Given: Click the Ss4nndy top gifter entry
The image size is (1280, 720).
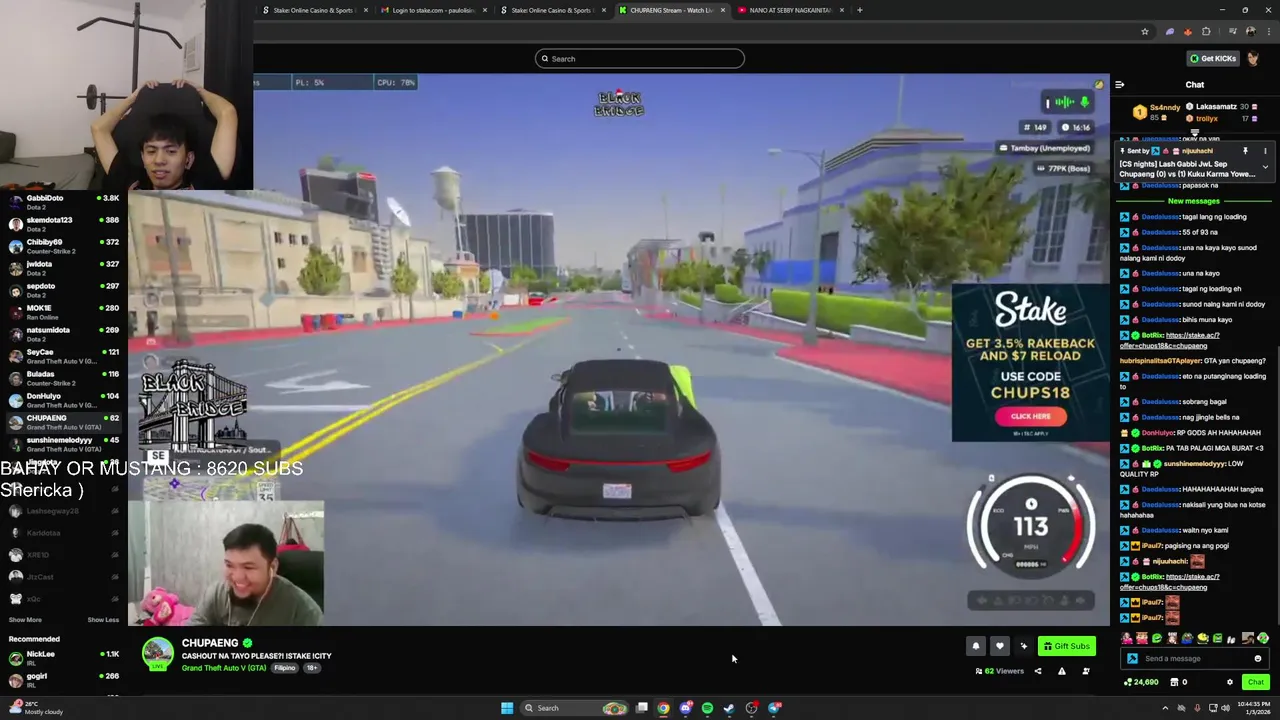Looking at the screenshot, I should 1156,112.
